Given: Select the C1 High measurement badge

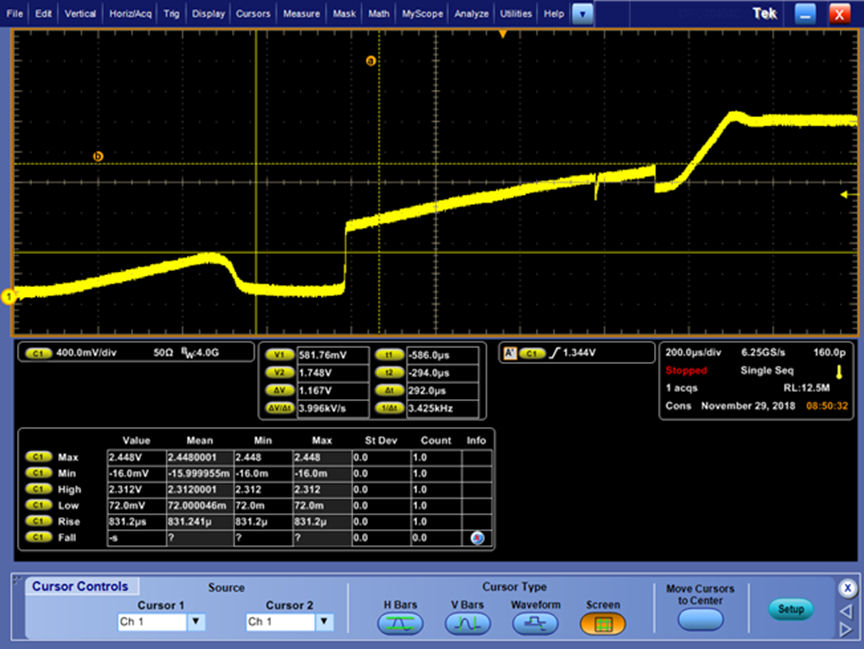Looking at the screenshot, I should [38, 489].
